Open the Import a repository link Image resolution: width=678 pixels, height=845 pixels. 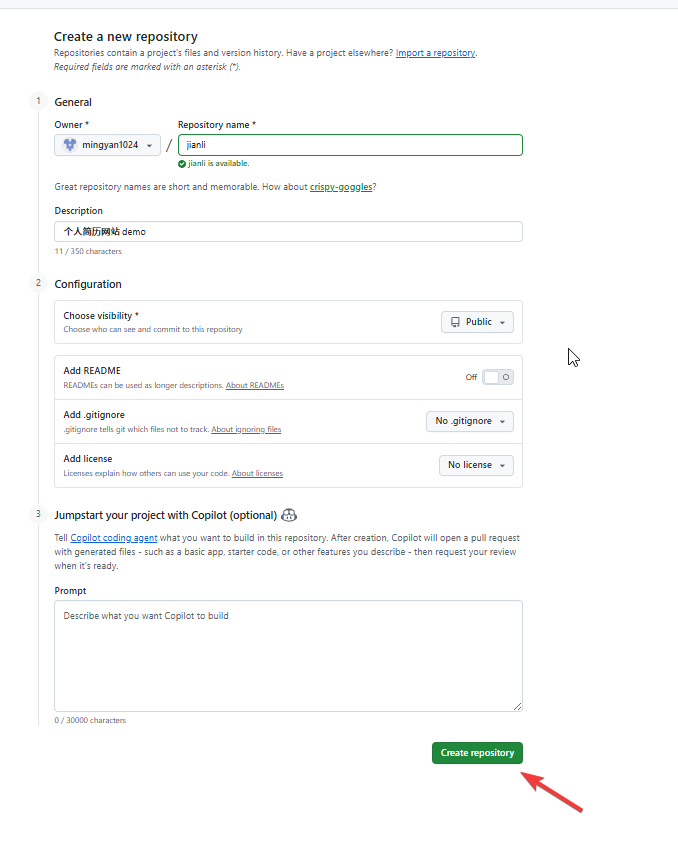pyautogui.click(x=436, y=53)
